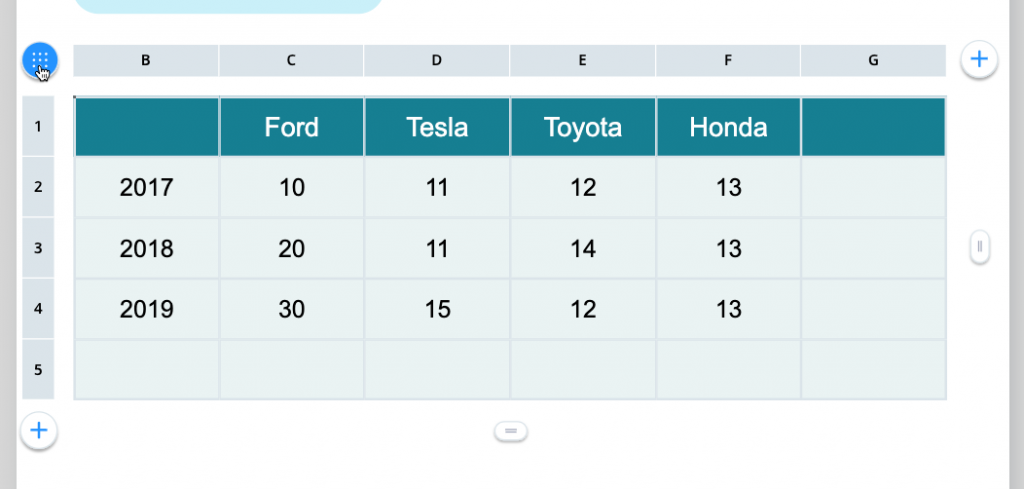
Task: Click the column resize handle on the right edge
Action: coord(980,246)
